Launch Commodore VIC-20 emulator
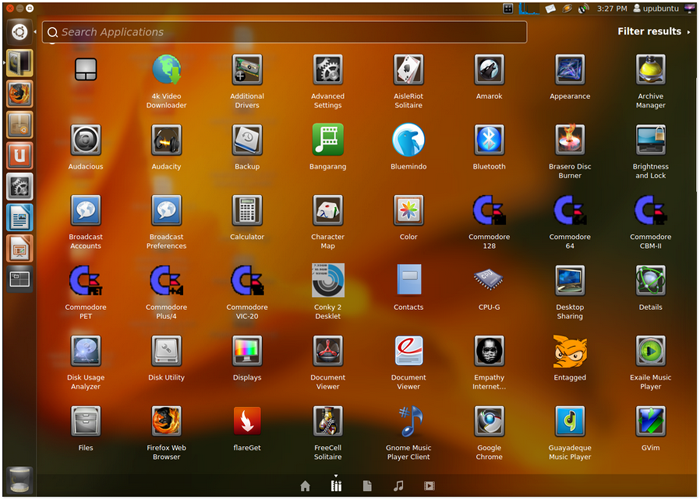The width and height of the screenshot is (700, 500). [247, 280]
